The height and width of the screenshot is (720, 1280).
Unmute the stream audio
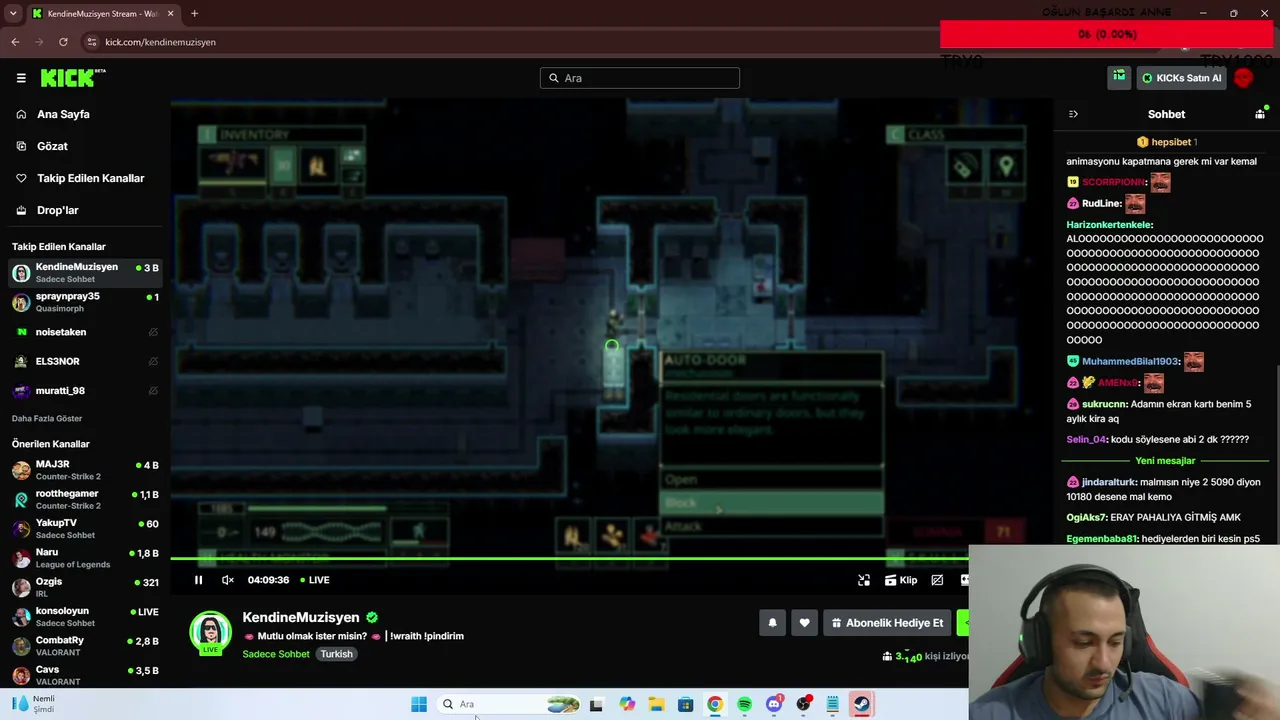coord(228,580)
